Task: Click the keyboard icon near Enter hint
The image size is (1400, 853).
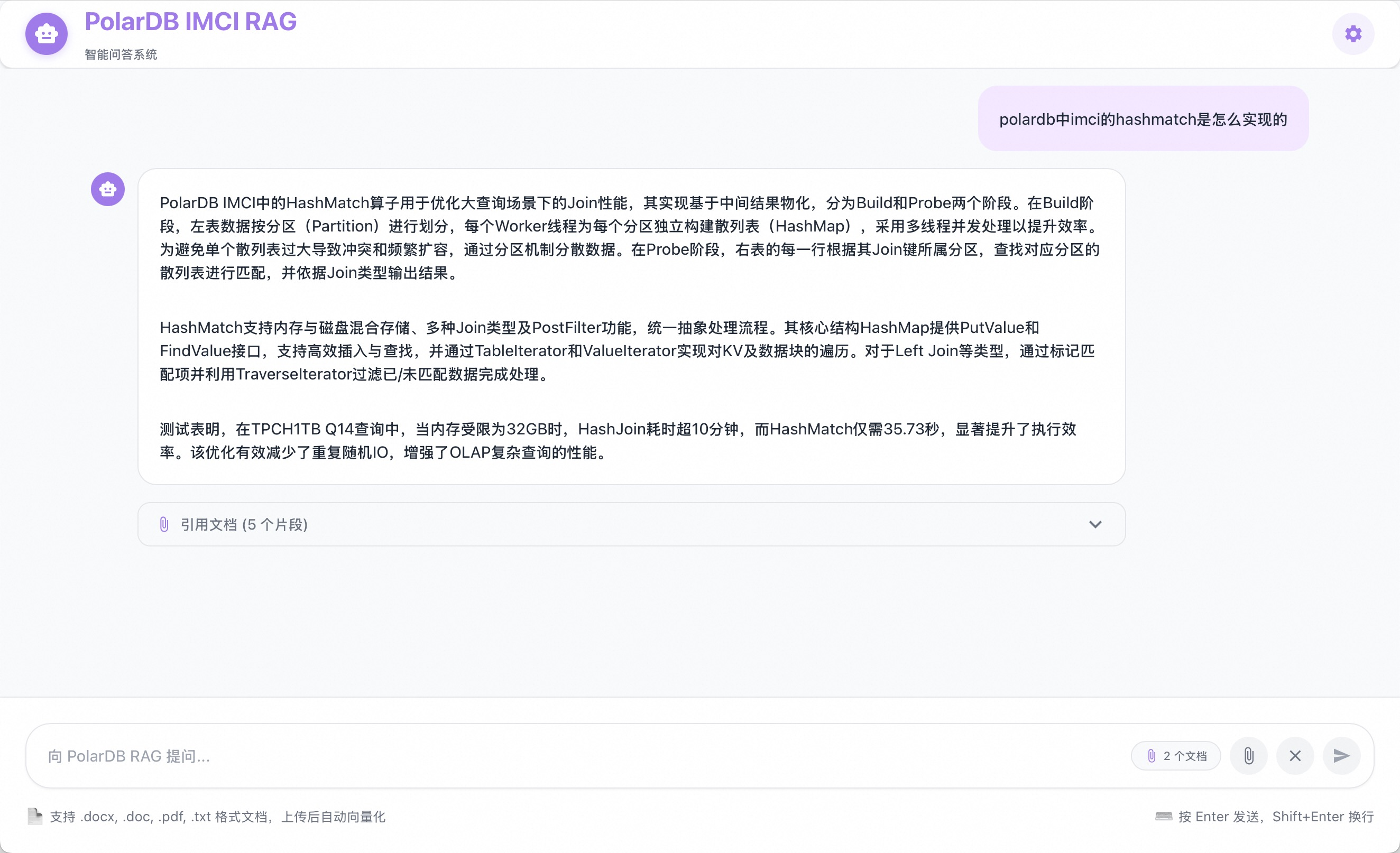Action: (x=1163, y=816)
